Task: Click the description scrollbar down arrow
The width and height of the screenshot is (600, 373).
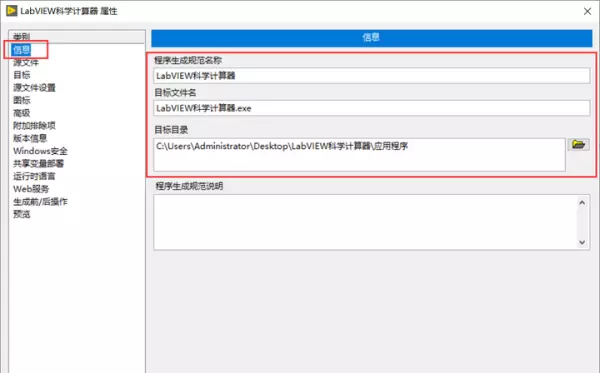Action: click(582, 242)
